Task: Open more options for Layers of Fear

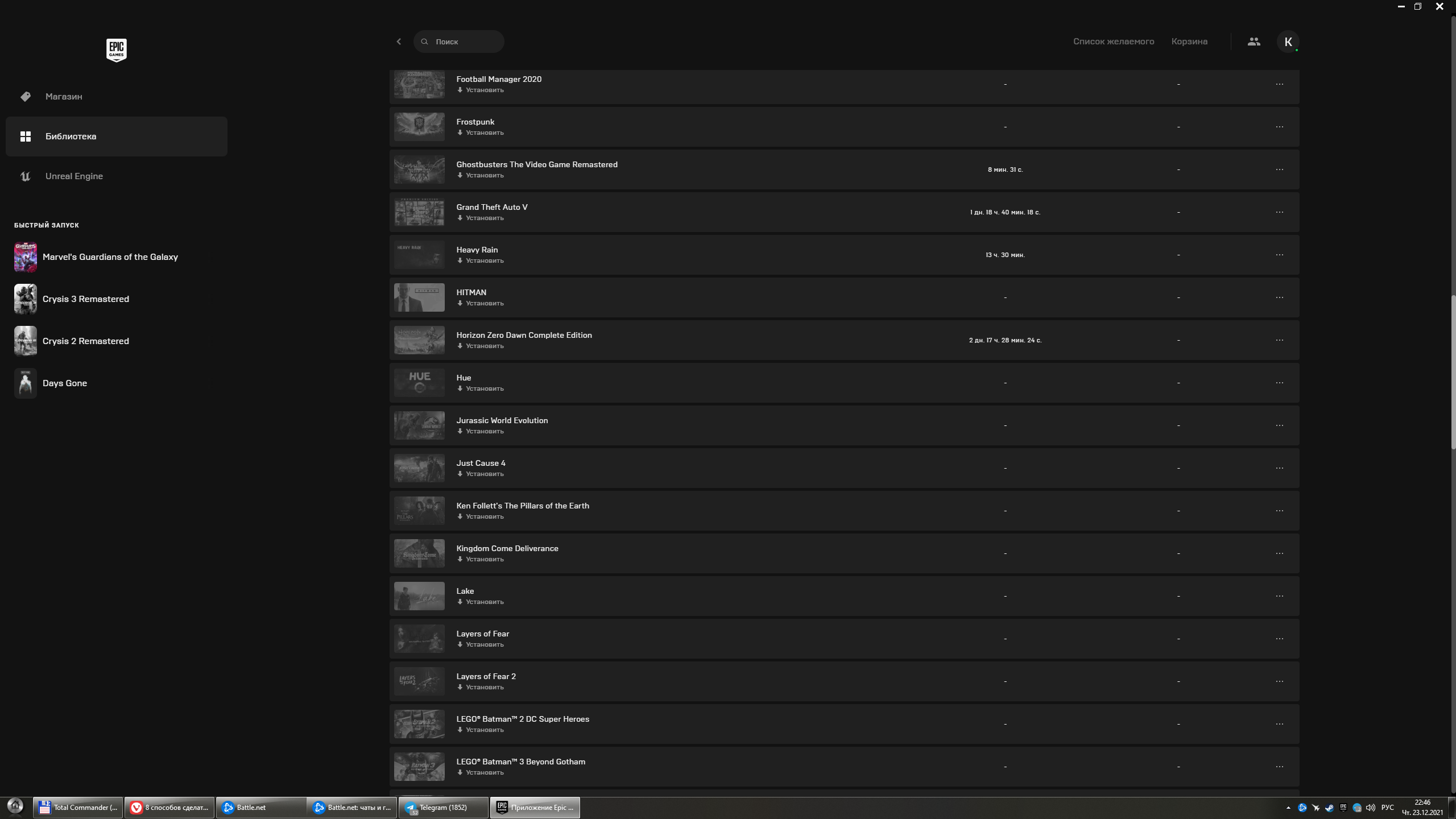Action: 1279,639
